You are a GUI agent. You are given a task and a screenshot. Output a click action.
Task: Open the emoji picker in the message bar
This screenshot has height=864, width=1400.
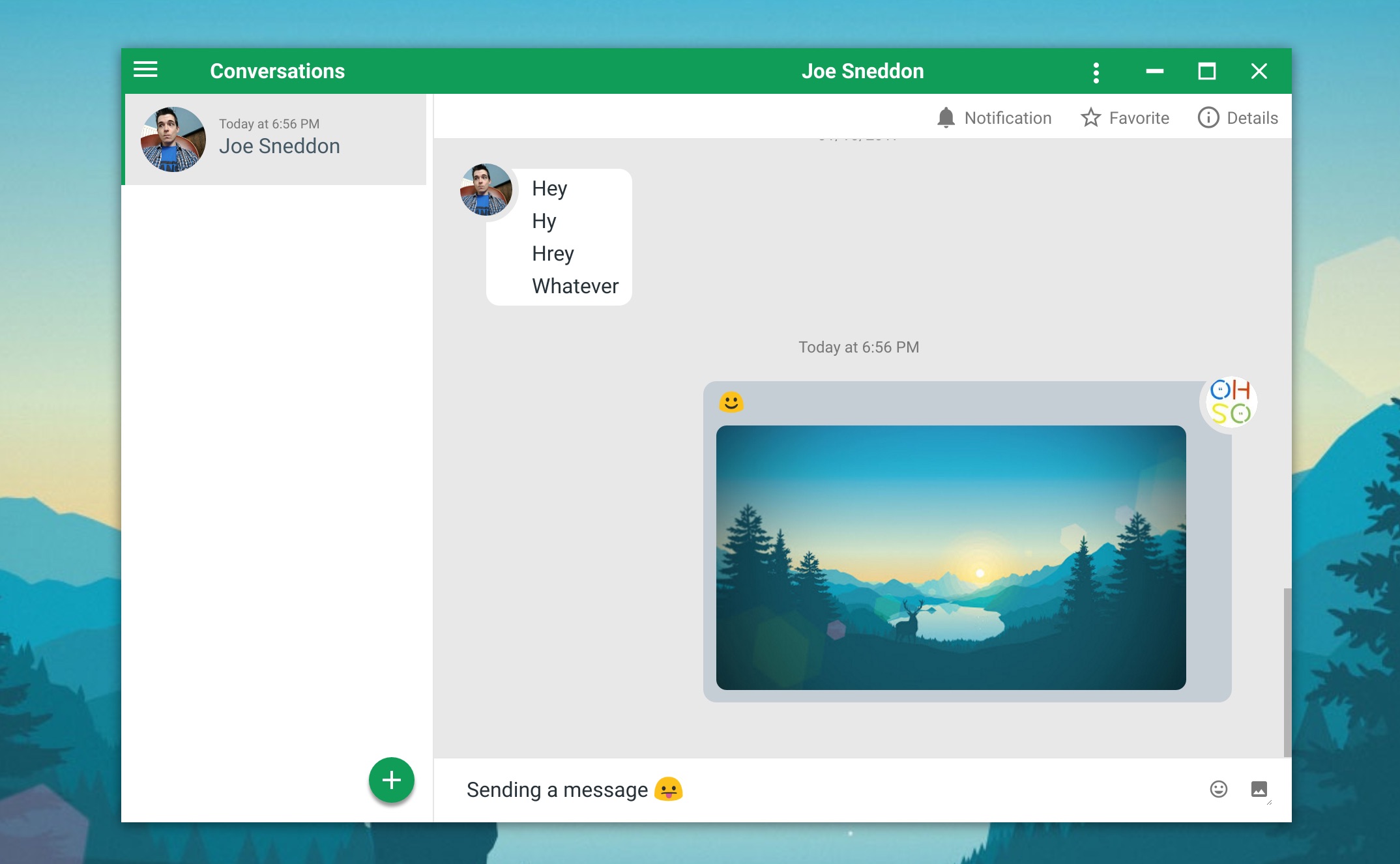[x=1218, y=789]
